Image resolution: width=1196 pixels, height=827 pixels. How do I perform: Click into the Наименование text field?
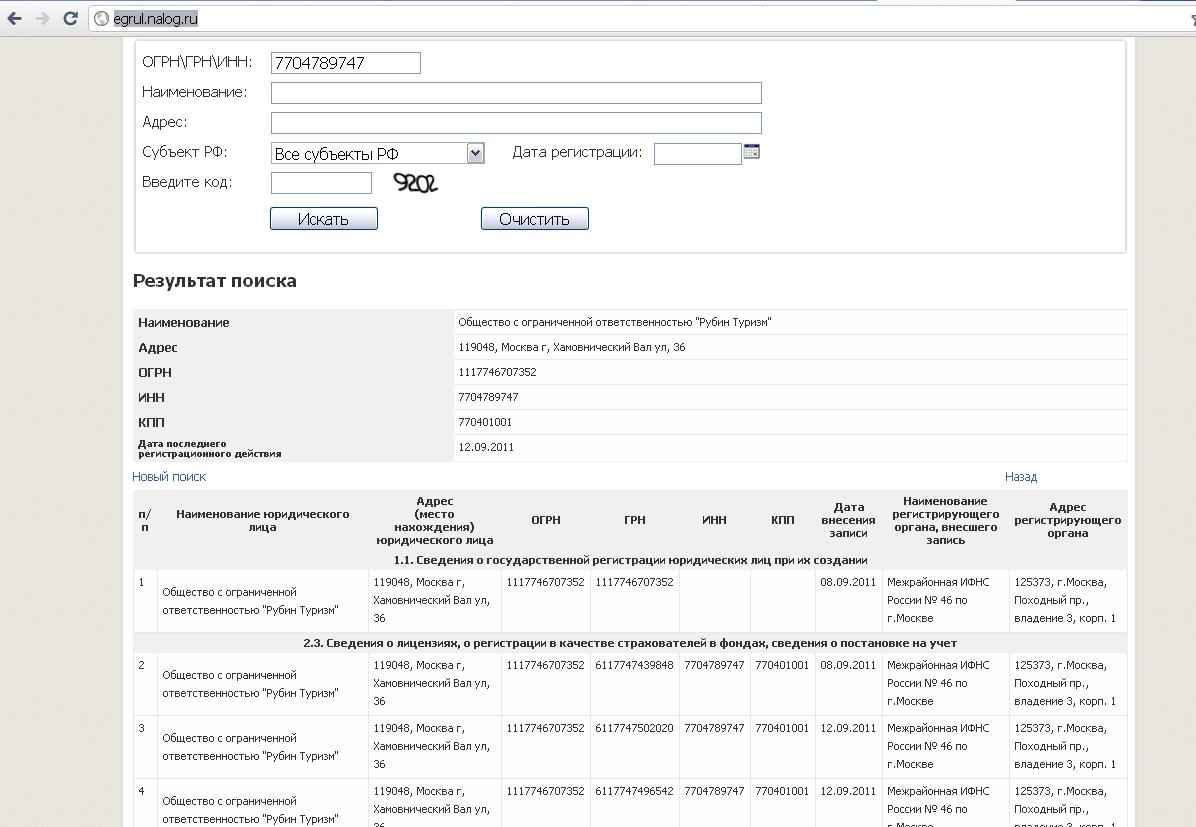(x=516, y=93)
